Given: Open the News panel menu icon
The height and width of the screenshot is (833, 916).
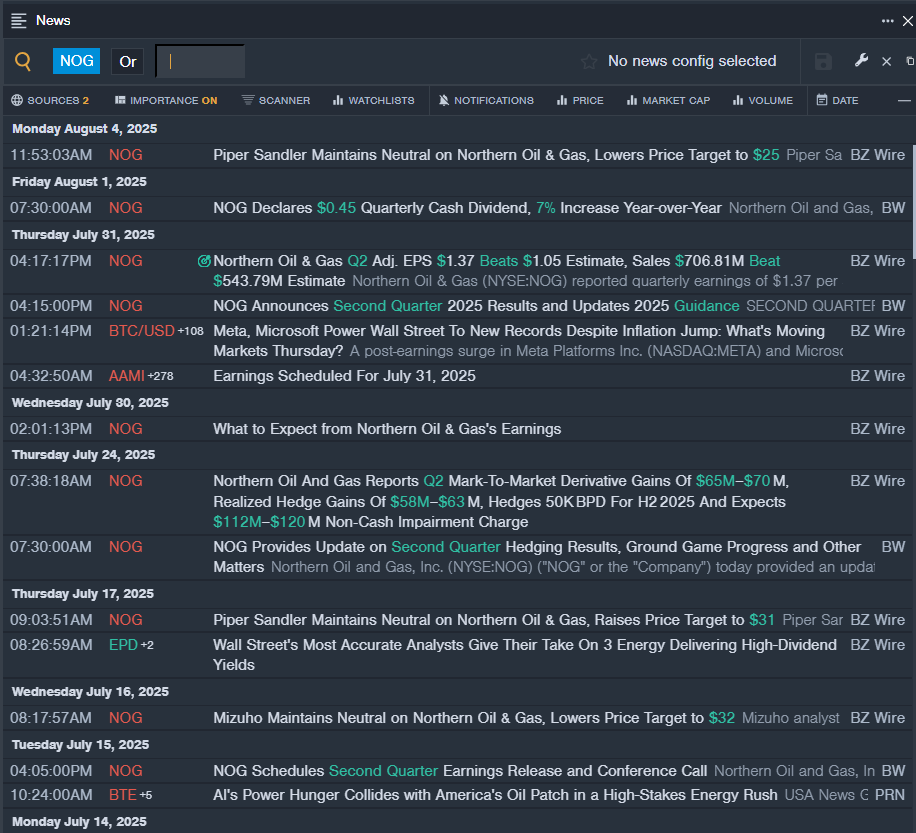Looking at the screenshot, I should tap(19, 21).
